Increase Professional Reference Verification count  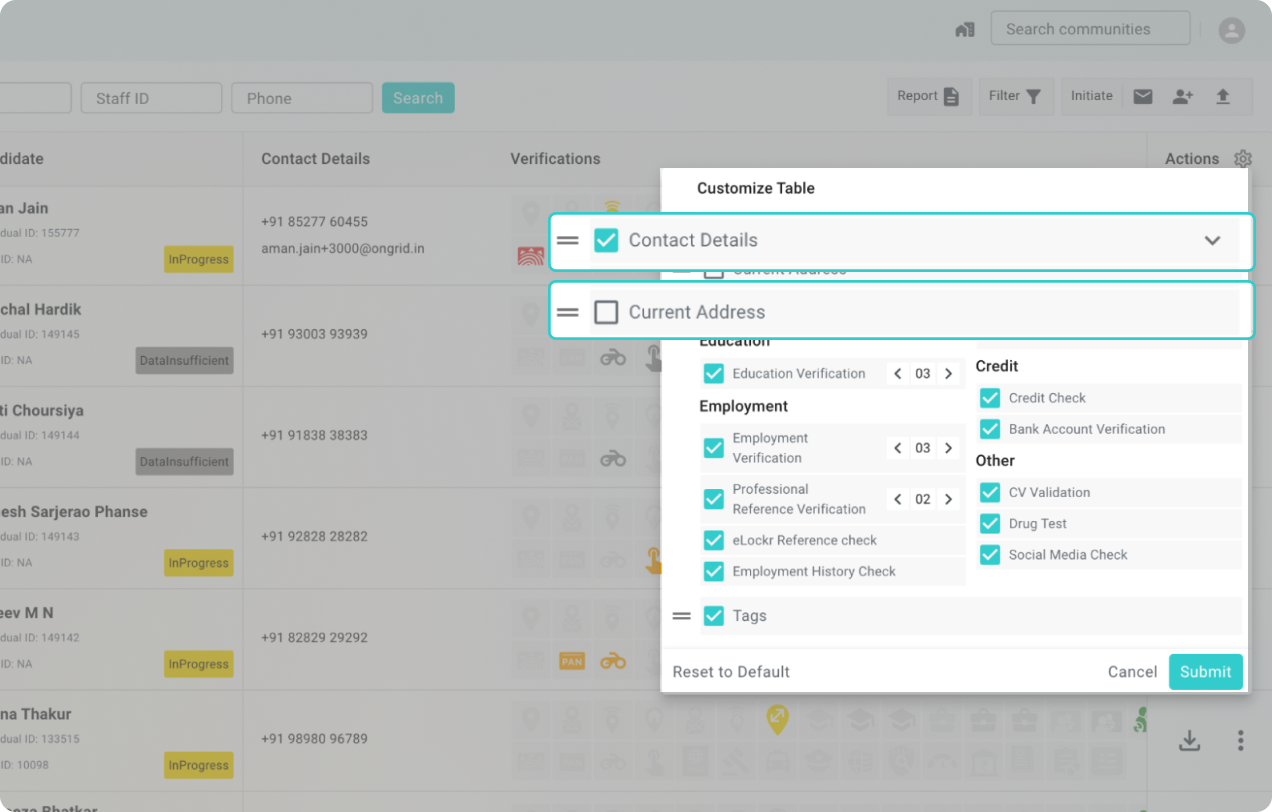pyautogui.click(x=948, y=499)
